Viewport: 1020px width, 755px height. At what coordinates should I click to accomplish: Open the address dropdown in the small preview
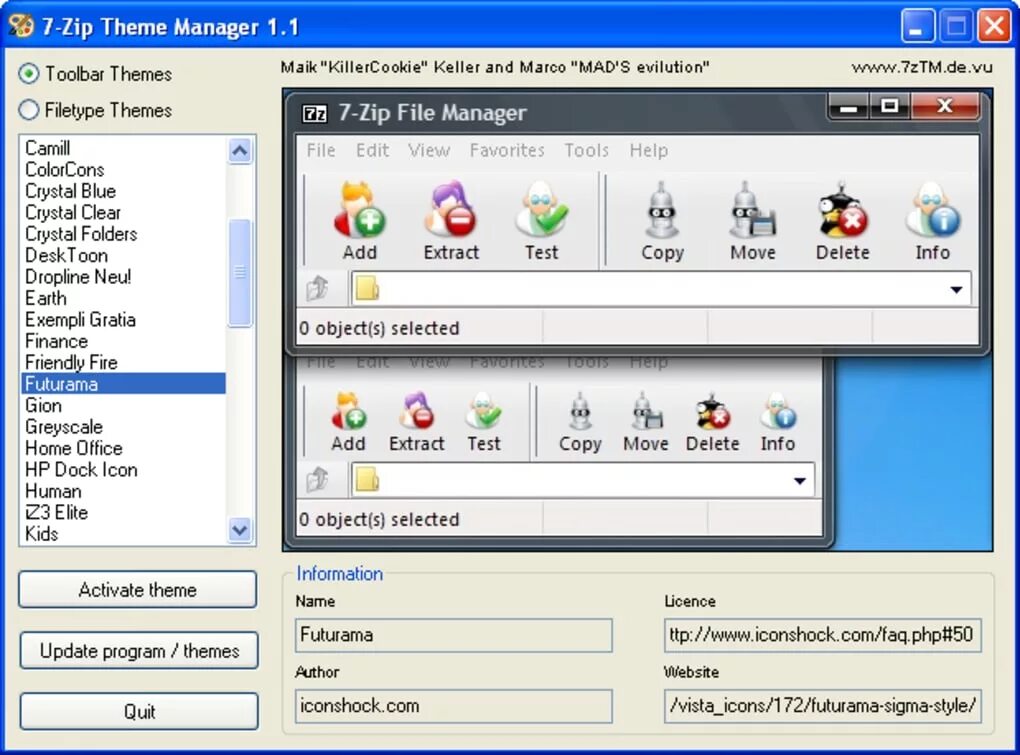point(799,481)
